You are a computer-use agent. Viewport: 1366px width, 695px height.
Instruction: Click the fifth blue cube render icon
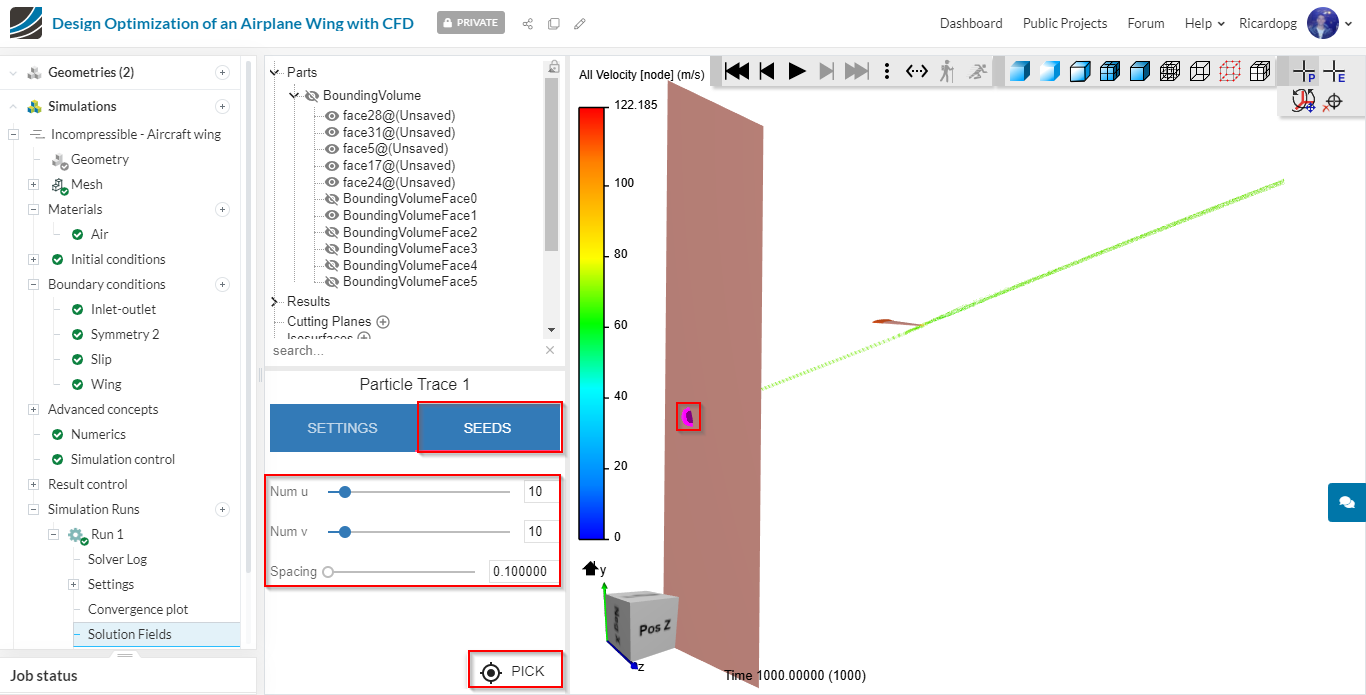(x=1139, y=71)
